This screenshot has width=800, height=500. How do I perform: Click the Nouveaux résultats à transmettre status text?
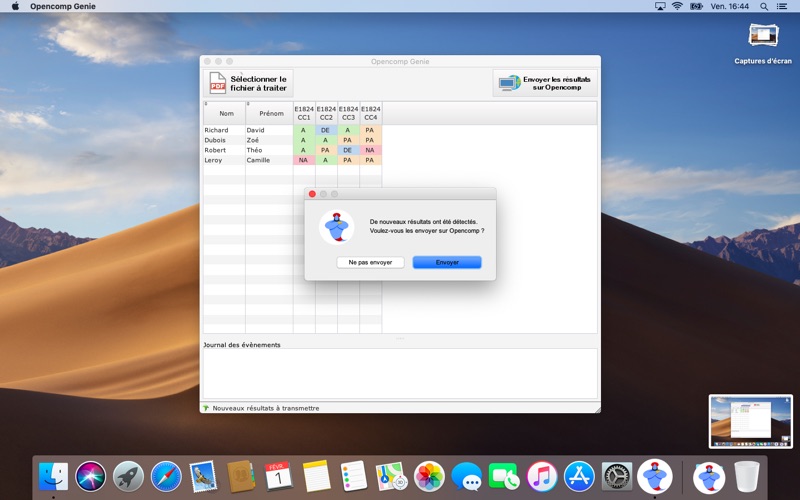266,408
